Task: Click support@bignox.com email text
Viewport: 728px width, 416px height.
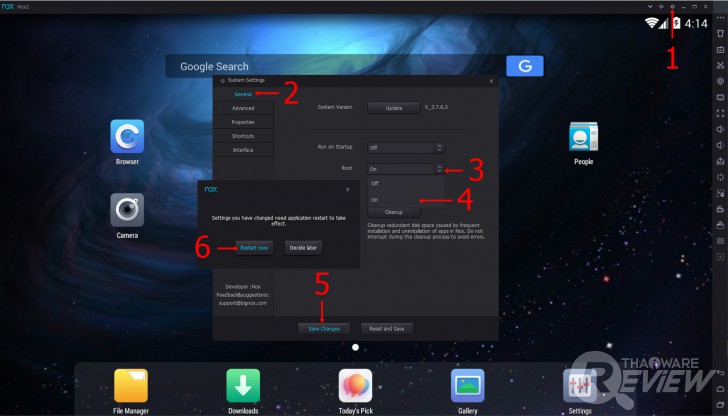Action: 242,303
